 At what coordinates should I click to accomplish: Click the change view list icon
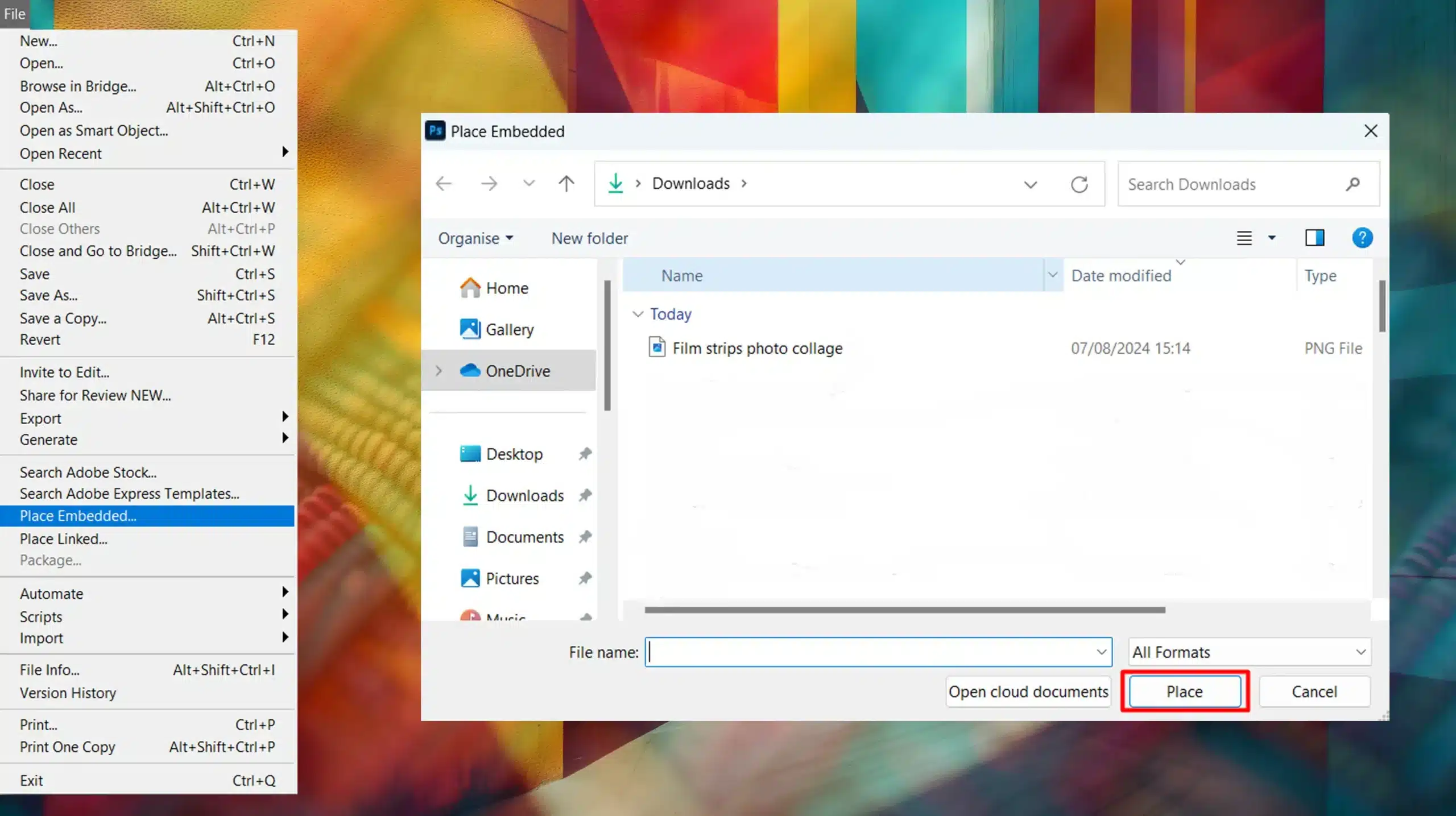pos(1244,238)
